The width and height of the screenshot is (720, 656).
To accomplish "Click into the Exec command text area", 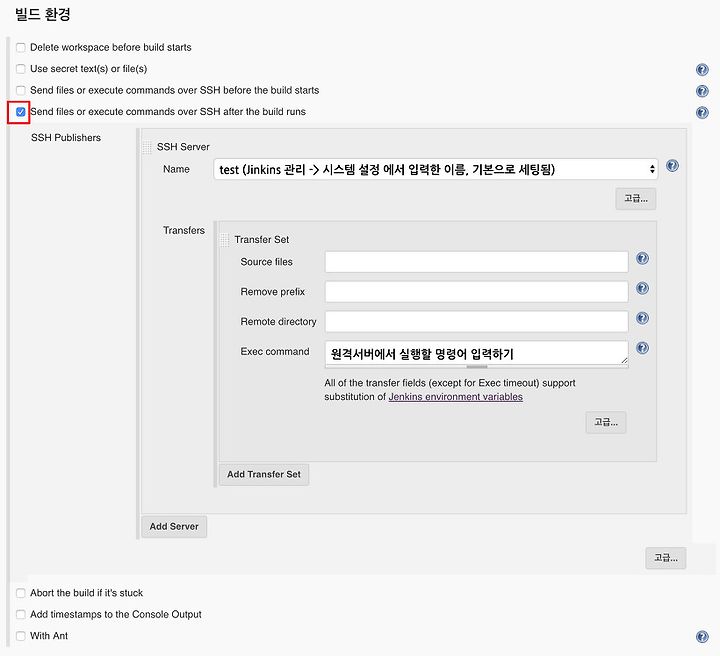I will [477, 353].
